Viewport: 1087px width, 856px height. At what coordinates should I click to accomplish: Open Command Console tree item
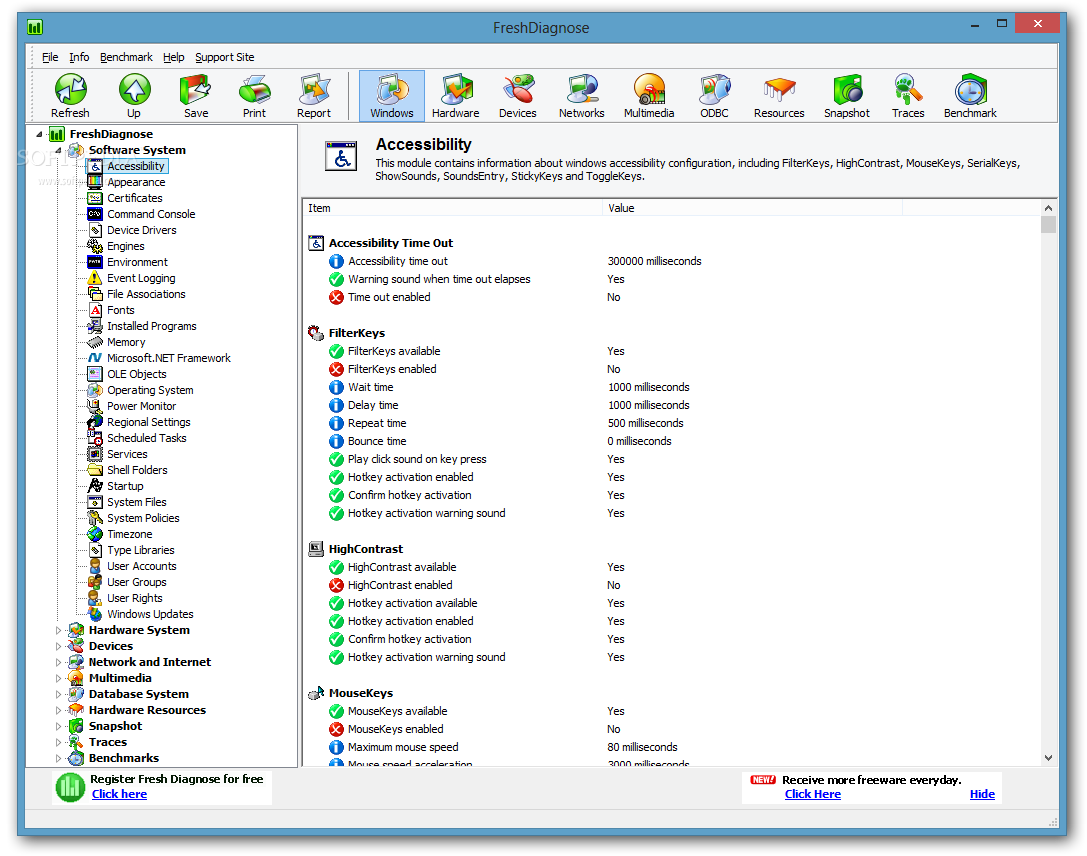tap(151, 214)
